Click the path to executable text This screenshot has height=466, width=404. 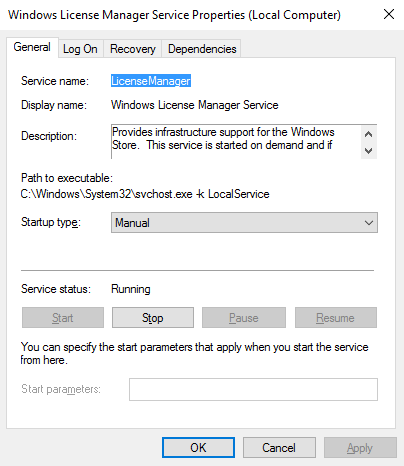coord(145,194)
